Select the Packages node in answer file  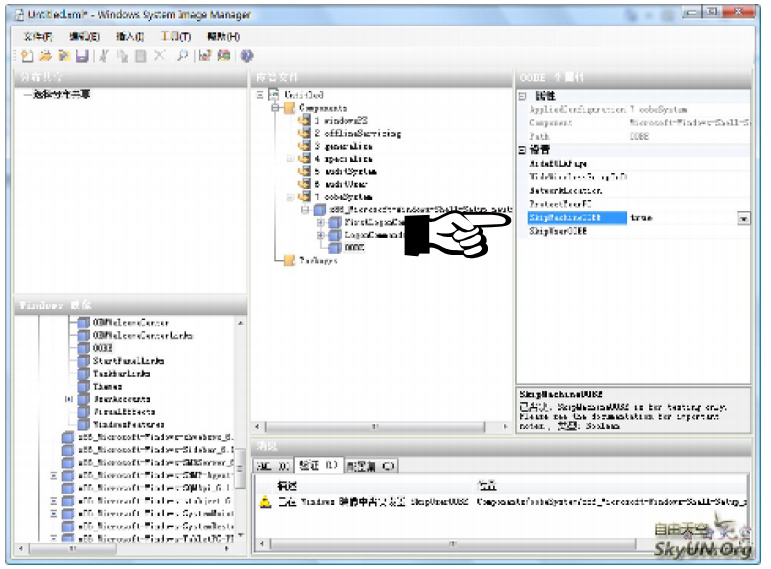(x=318, y=260)
